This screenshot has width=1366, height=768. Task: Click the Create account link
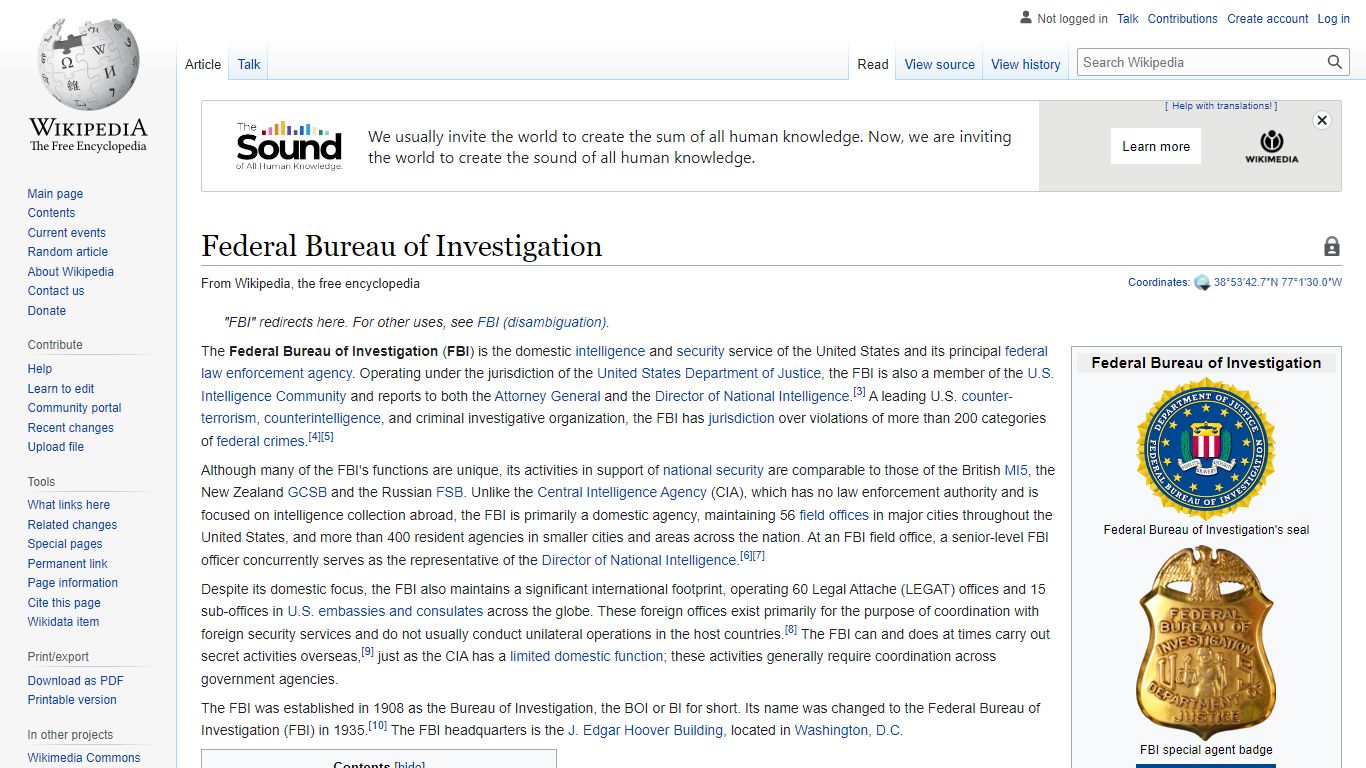1268,19
